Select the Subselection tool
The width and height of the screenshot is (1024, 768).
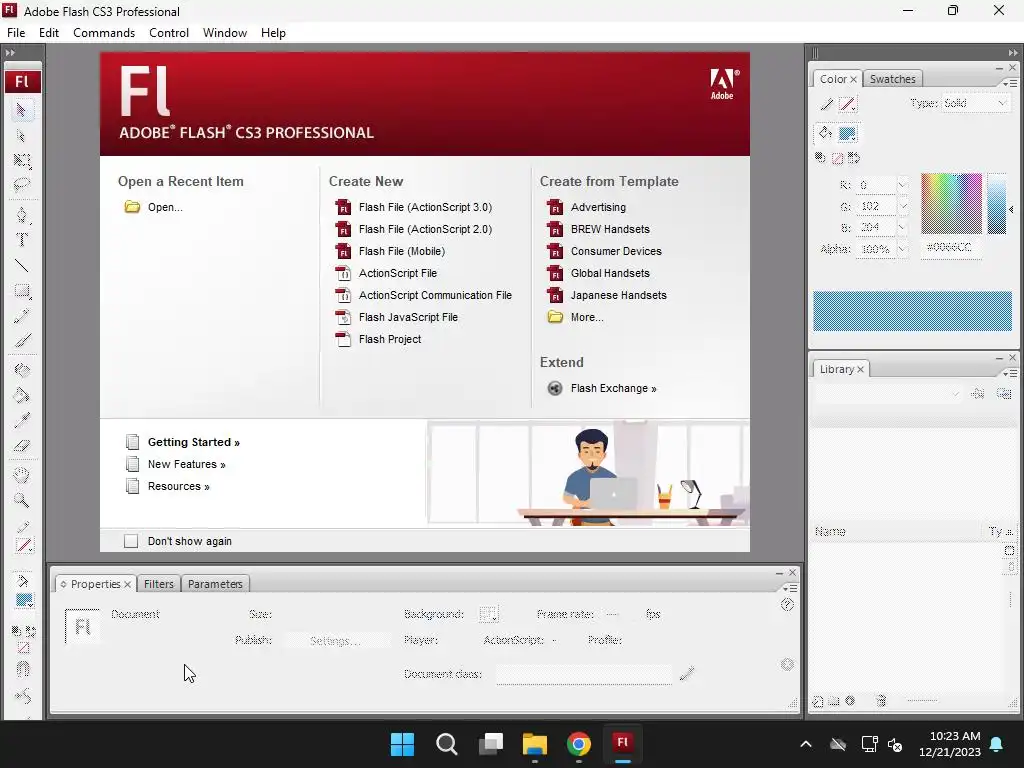pos(22,136)
